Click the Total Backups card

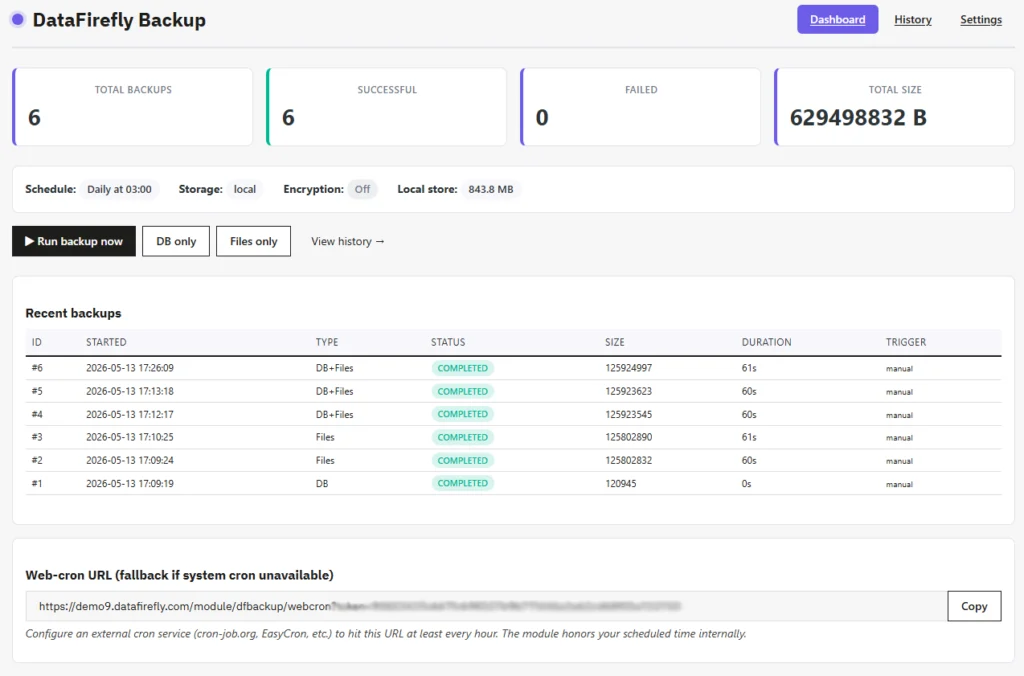[x=133, y=107]
